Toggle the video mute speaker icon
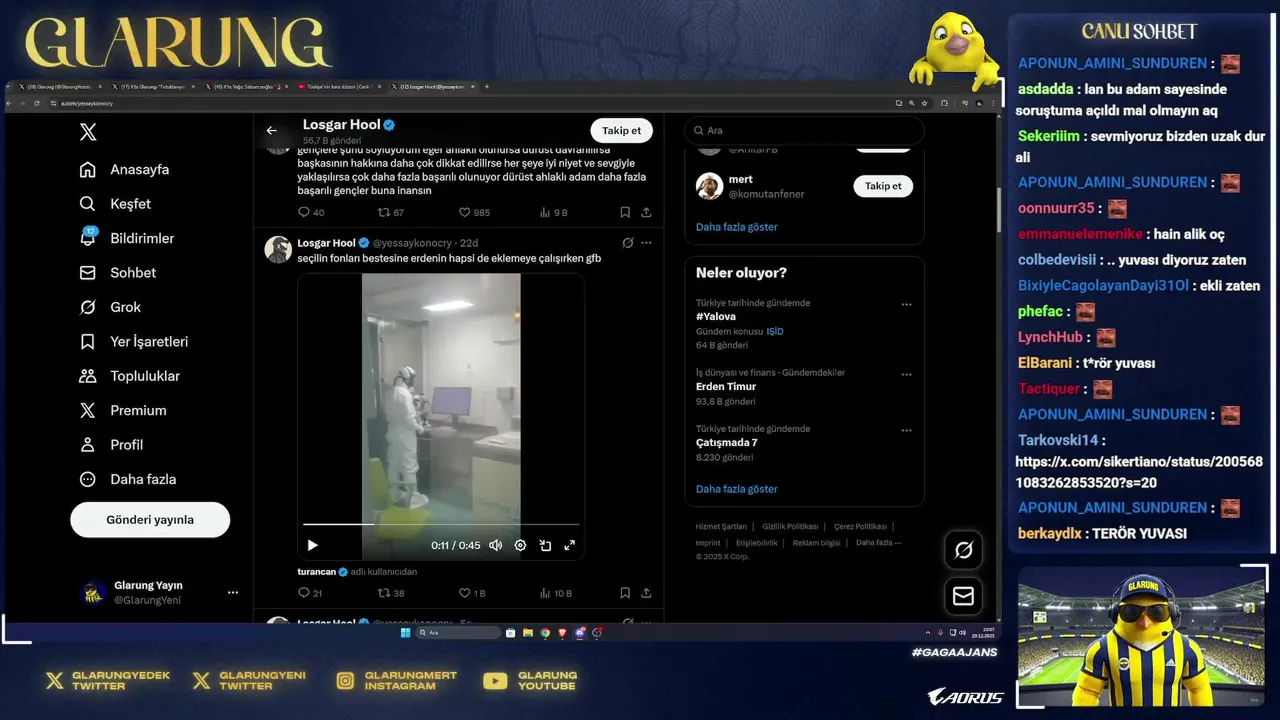This screenshot has width=1280, height=720. click(495, 545)
